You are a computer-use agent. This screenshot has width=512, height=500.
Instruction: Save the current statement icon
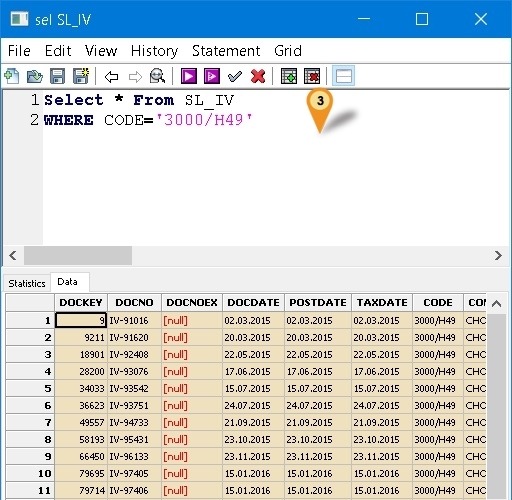(57, 76)
